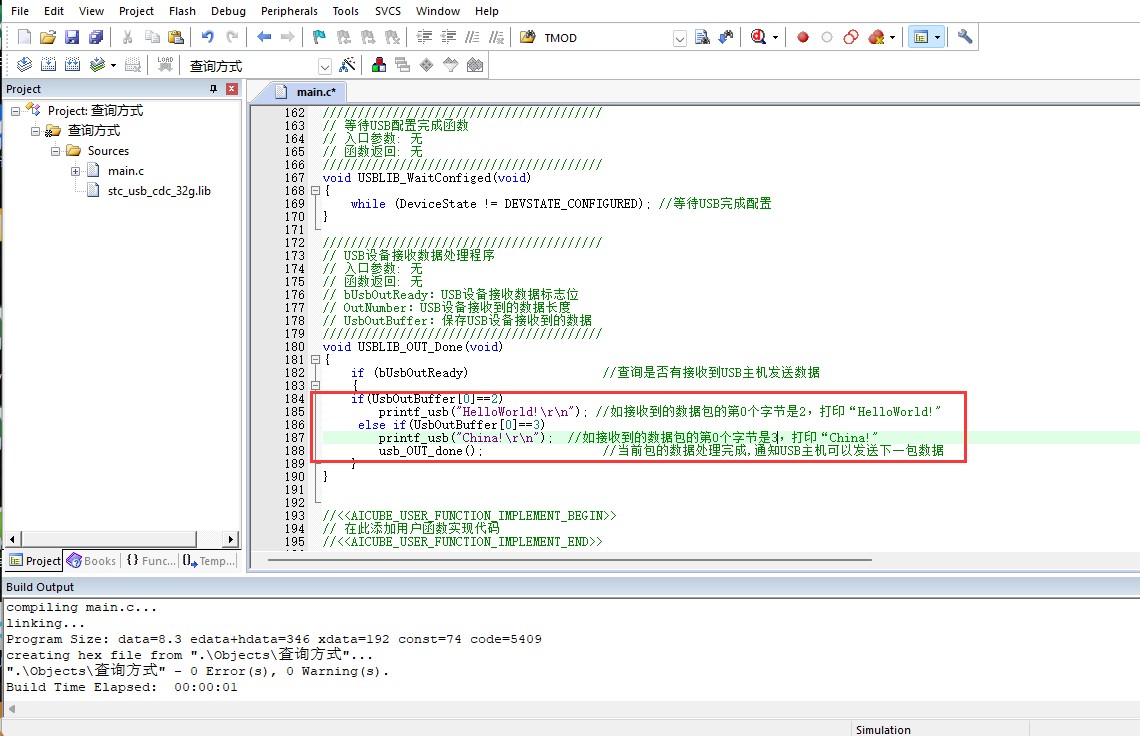Collapse the function block at line 168
Image resolution: width=1140 pixels, height=736 pixels.
point(317,190)
